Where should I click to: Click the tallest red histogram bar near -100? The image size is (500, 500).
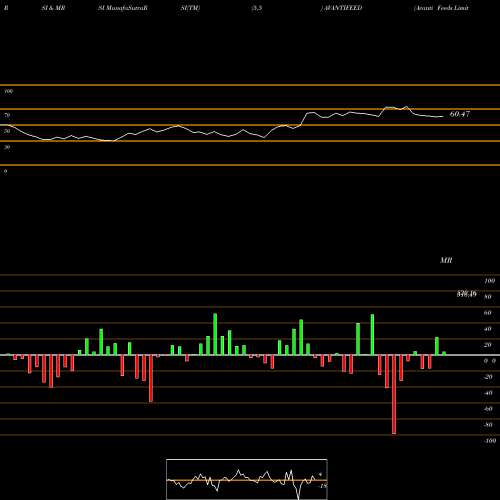(394, 394)
